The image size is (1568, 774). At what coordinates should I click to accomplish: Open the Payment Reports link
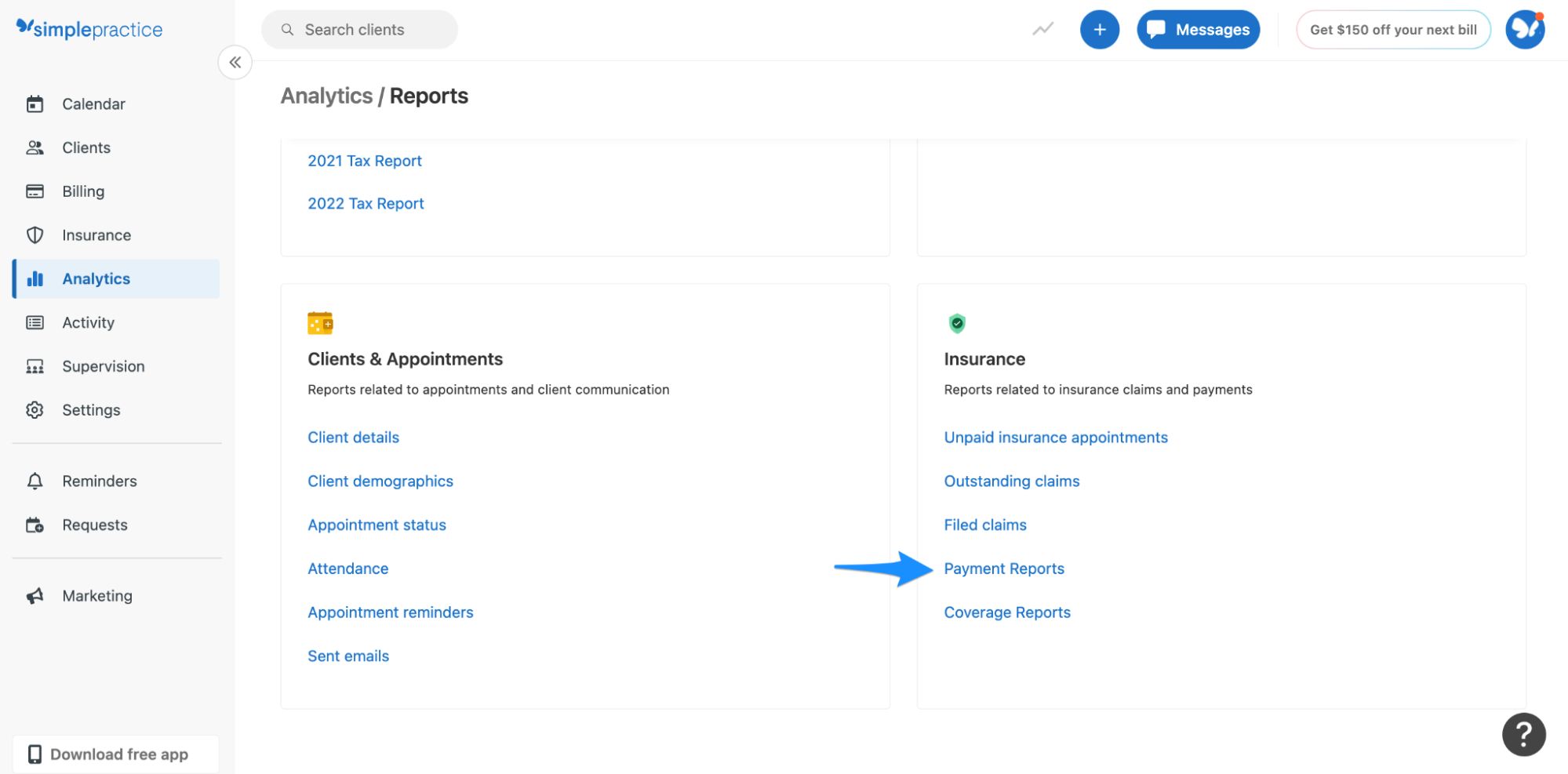[x=1004, y=568]
